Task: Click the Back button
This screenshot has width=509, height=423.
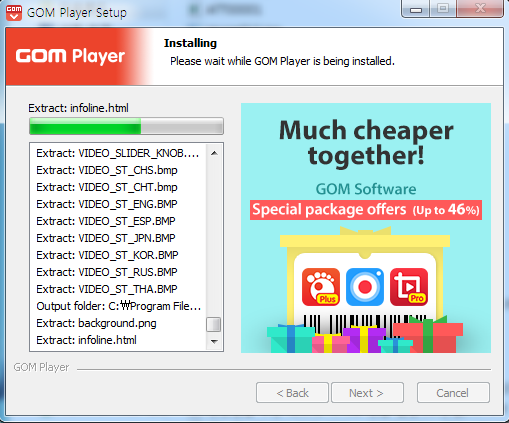Action: [292, 393]
